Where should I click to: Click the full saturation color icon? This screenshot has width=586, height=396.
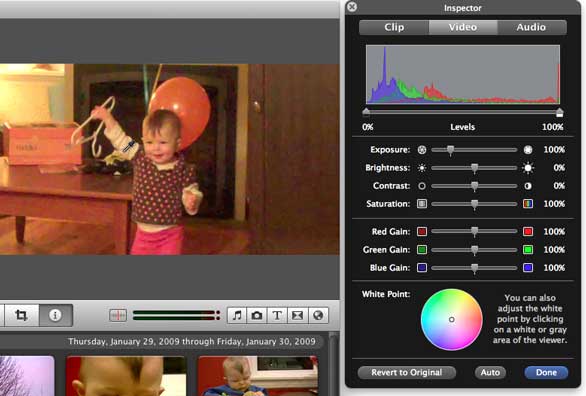click(x=528, y=204)
